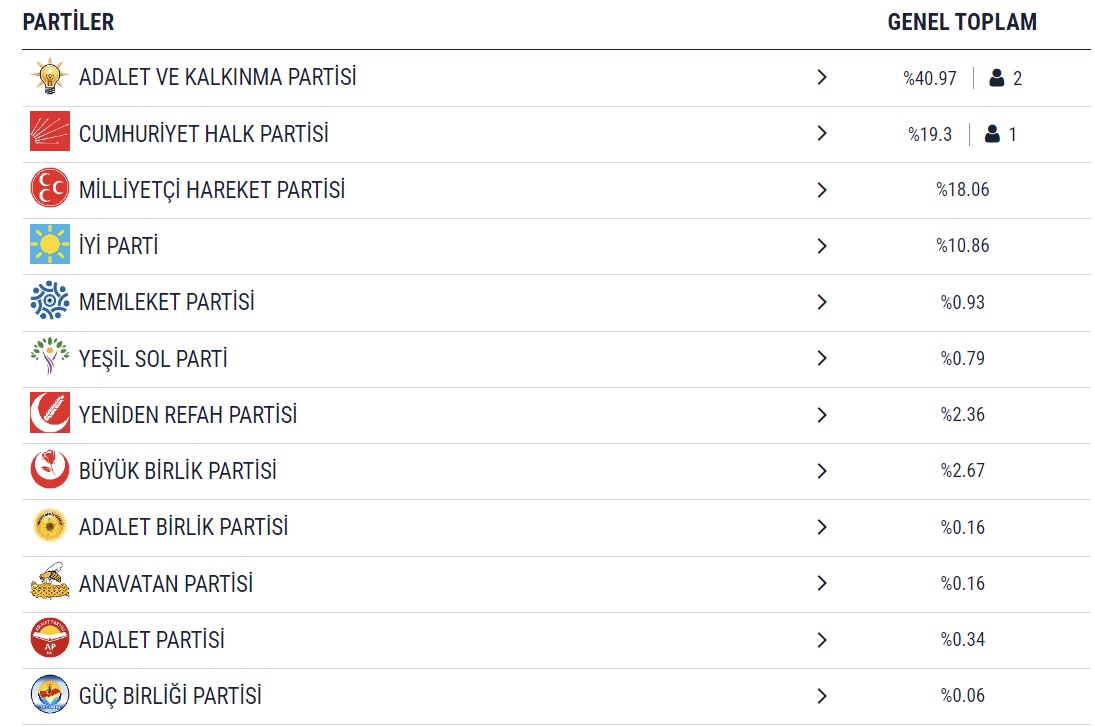Click the Cumhuriyet Halk Partisi red logo

point(49,133)
